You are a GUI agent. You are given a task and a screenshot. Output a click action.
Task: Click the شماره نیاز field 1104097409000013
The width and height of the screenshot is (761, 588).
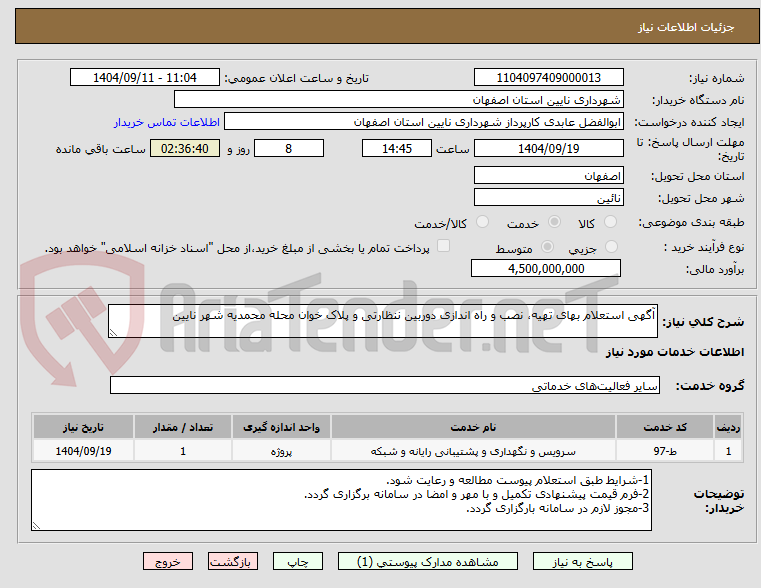(548, 78)
